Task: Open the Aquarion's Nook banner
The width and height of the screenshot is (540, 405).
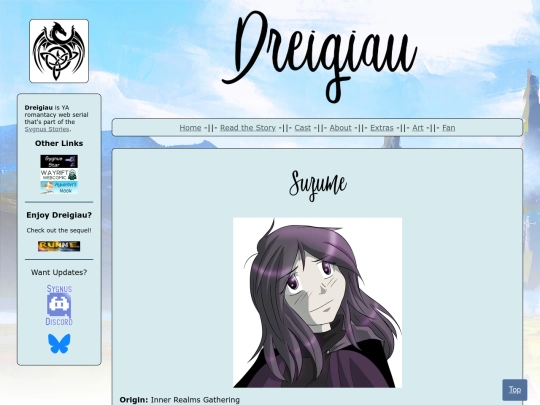Action: [59, 187]
